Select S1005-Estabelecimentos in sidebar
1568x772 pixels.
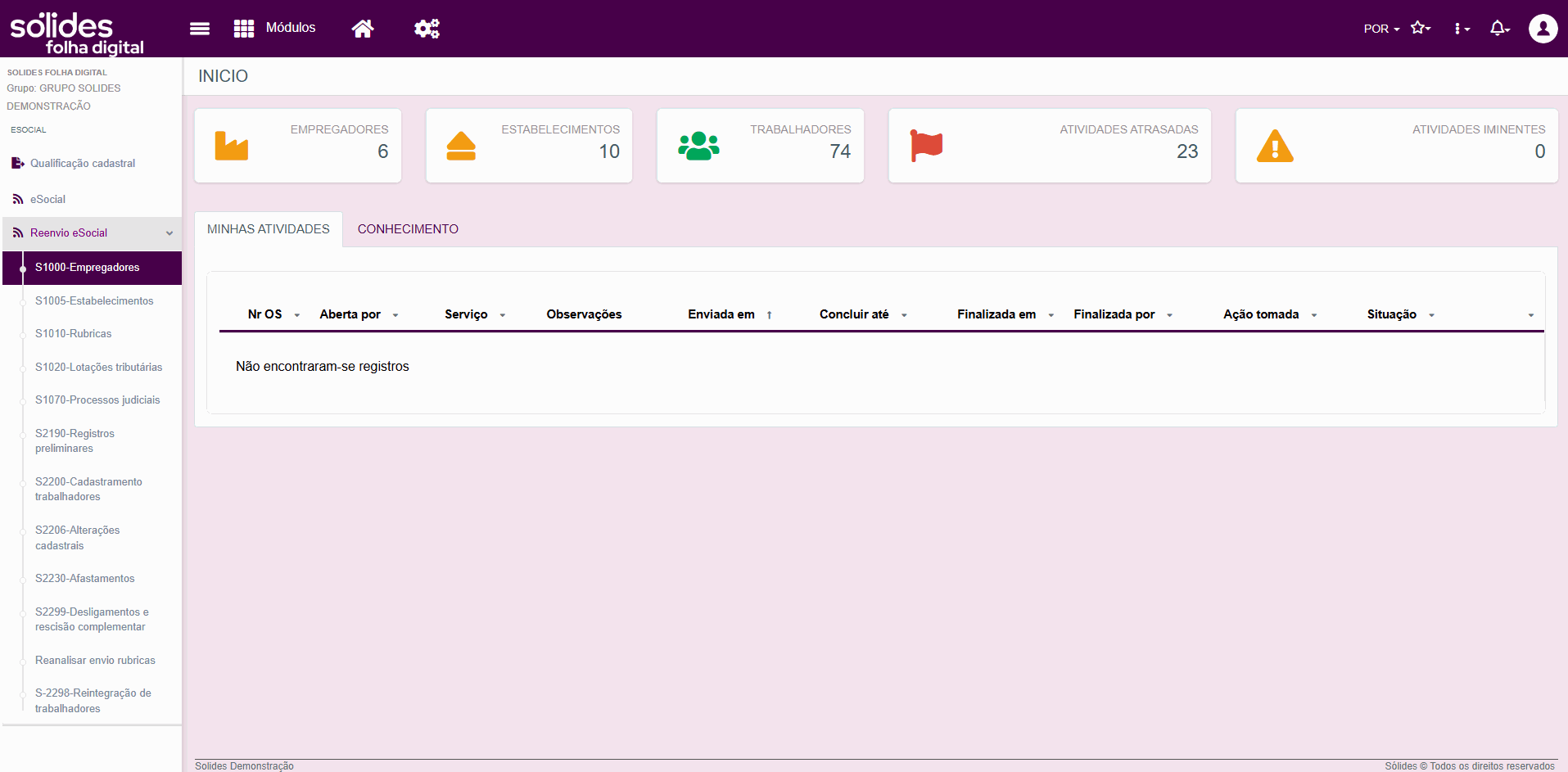pyautogui.click(x=94, y=301)
